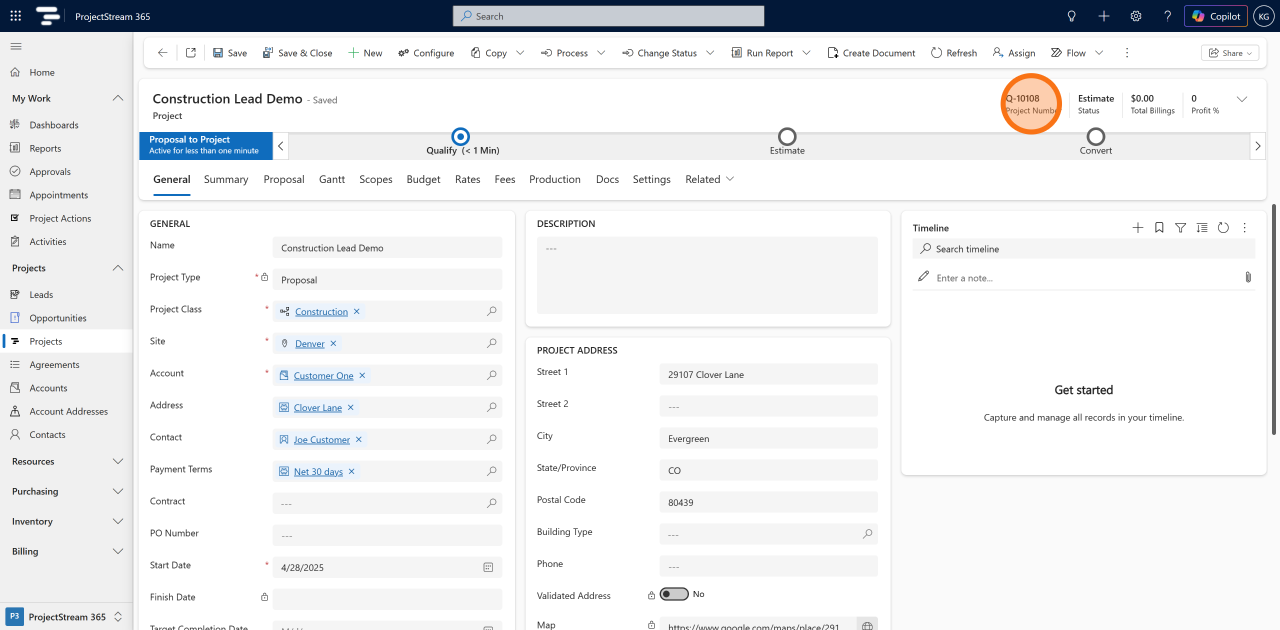Click the Create Document button
This screenshot has width=1280, height=630.
pos(871,53)
